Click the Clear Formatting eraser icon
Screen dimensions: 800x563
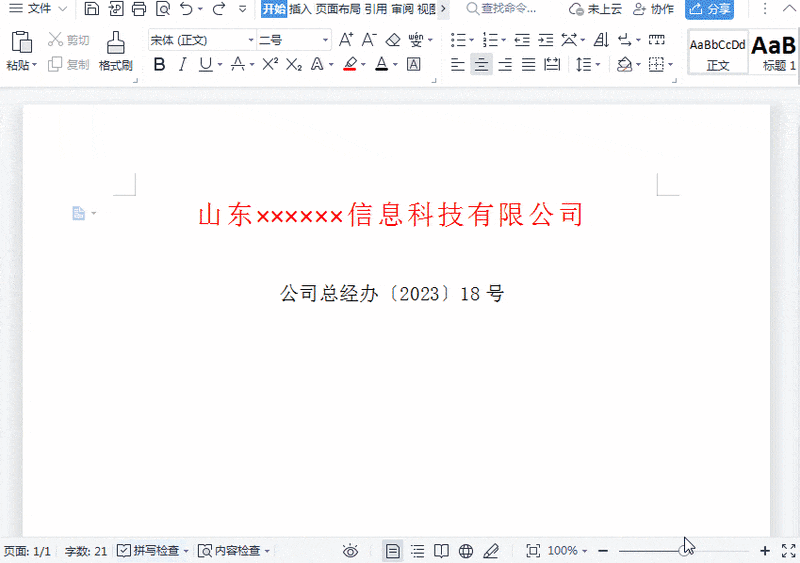coord(393,39)
